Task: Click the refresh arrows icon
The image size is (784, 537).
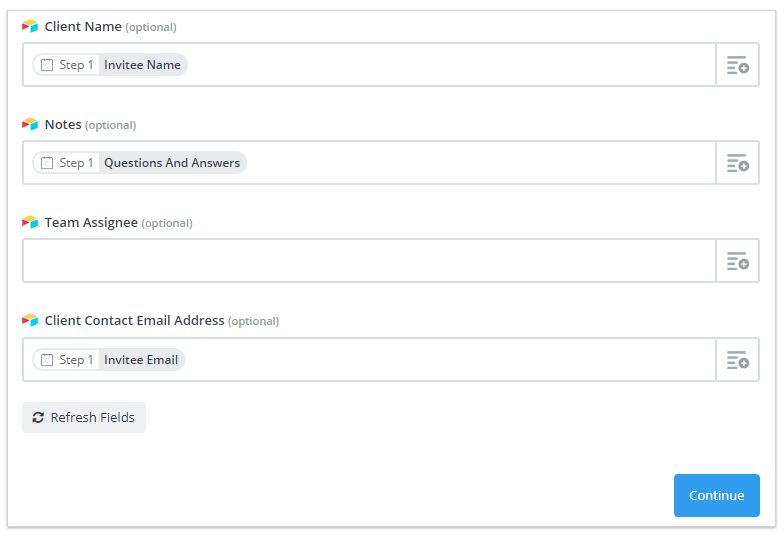Action: (38, 418)
